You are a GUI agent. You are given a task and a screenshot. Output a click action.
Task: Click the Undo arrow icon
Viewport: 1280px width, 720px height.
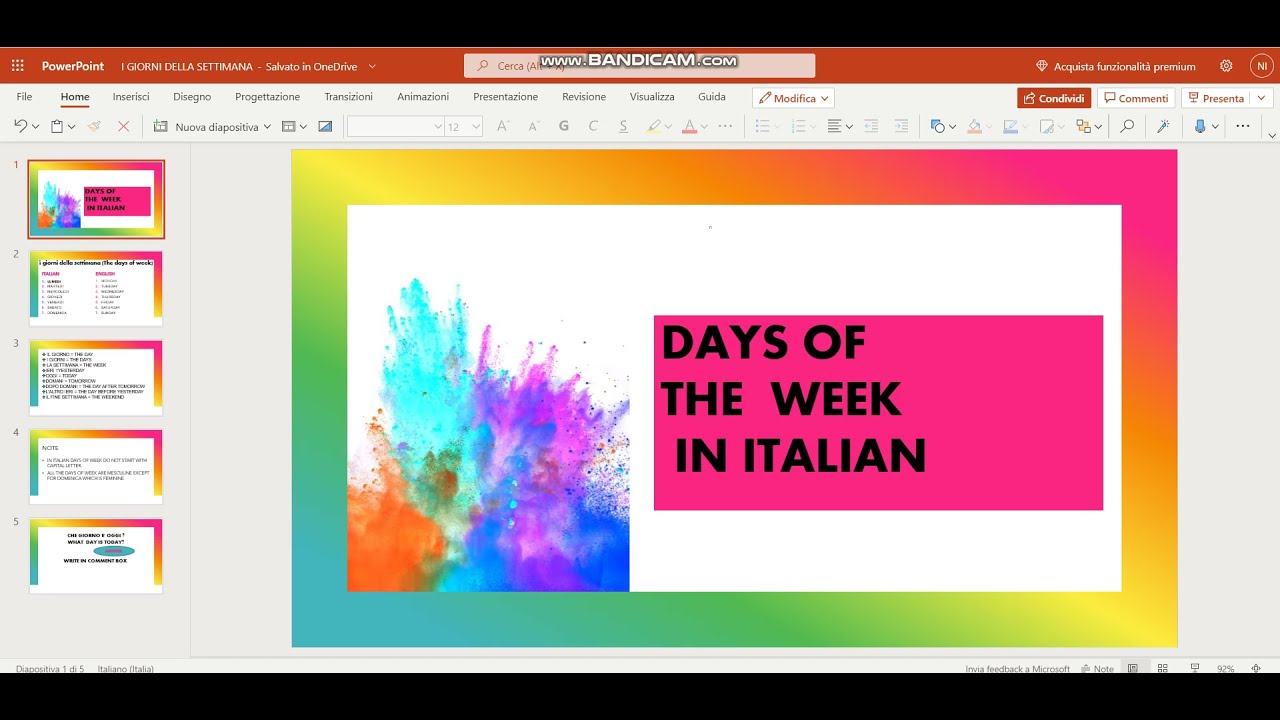(x=20, y=127)
